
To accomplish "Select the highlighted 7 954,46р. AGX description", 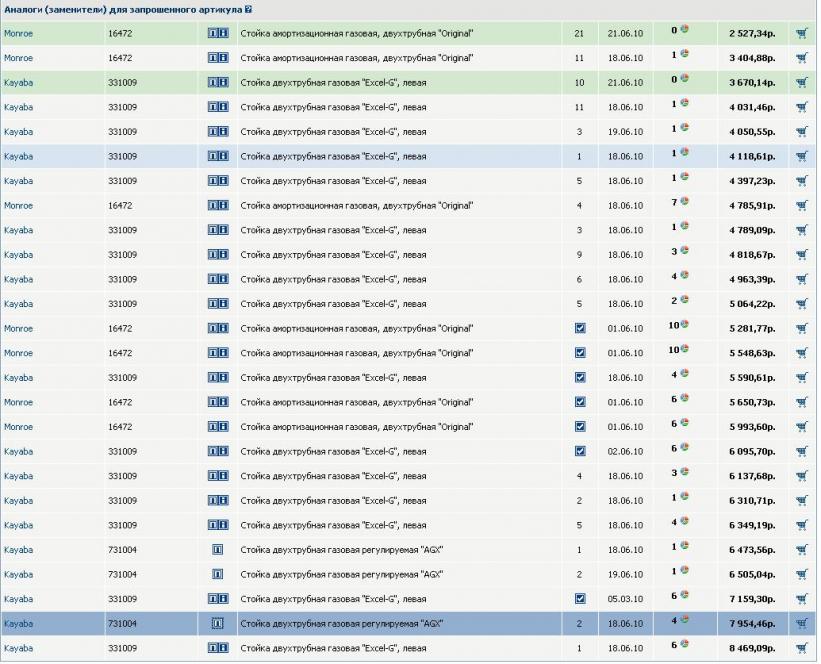I will click(342, 623).
